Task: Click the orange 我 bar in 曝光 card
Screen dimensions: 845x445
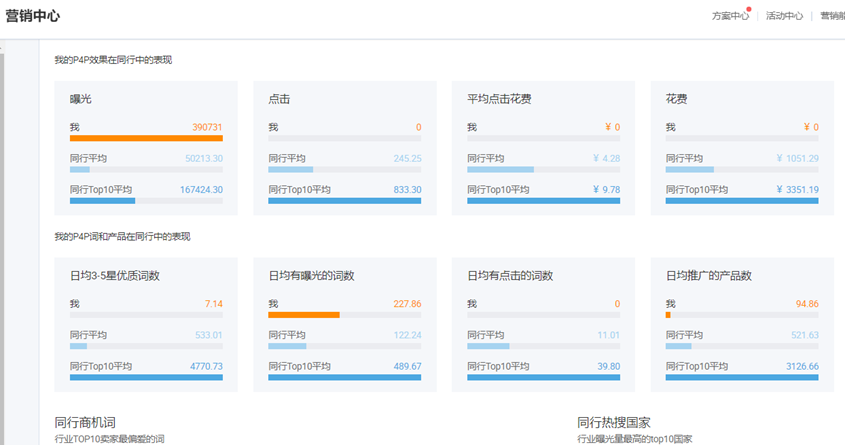Action: point(146,138)
